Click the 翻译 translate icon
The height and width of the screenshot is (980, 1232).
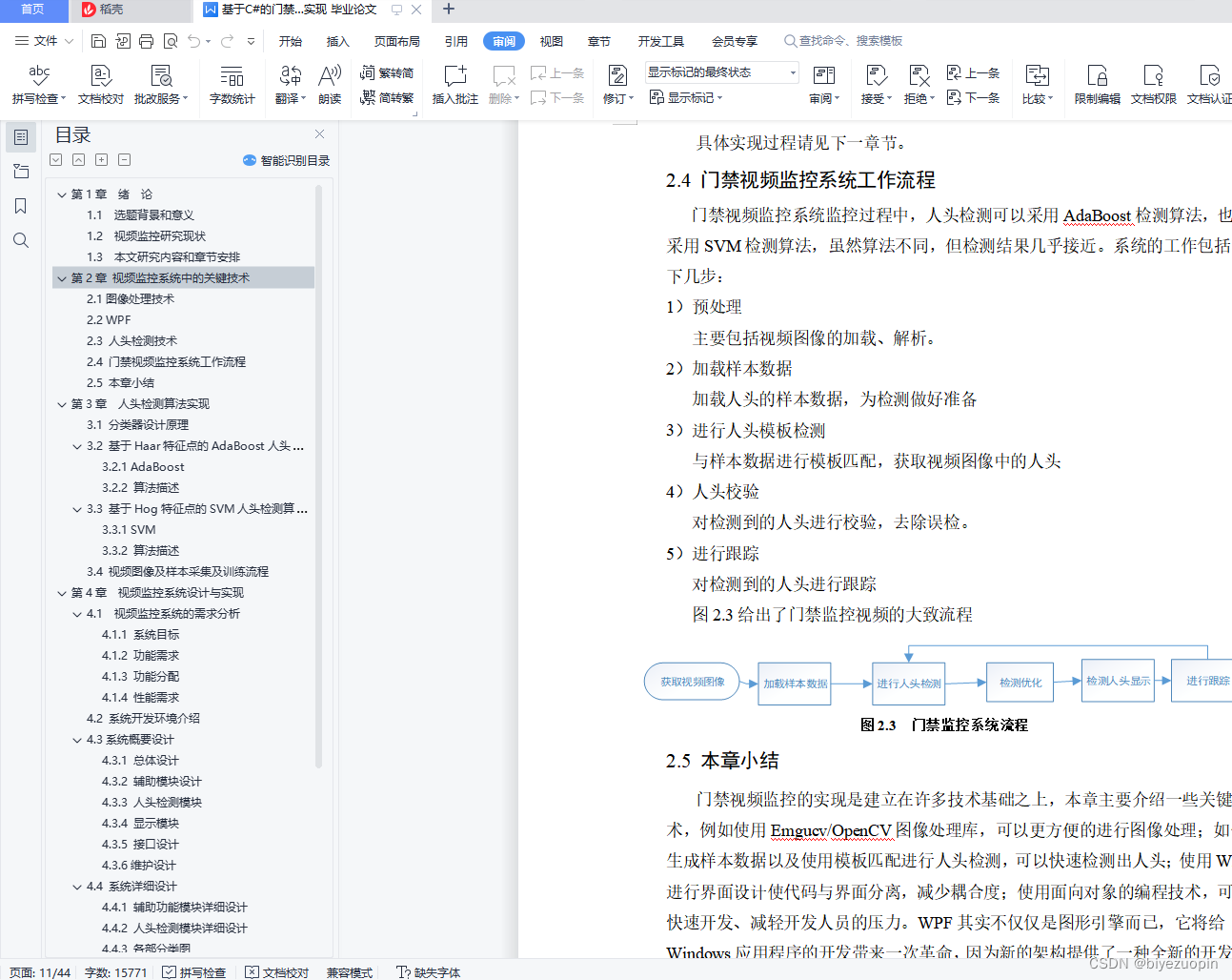pyautogui.click(x=290, y=84)
